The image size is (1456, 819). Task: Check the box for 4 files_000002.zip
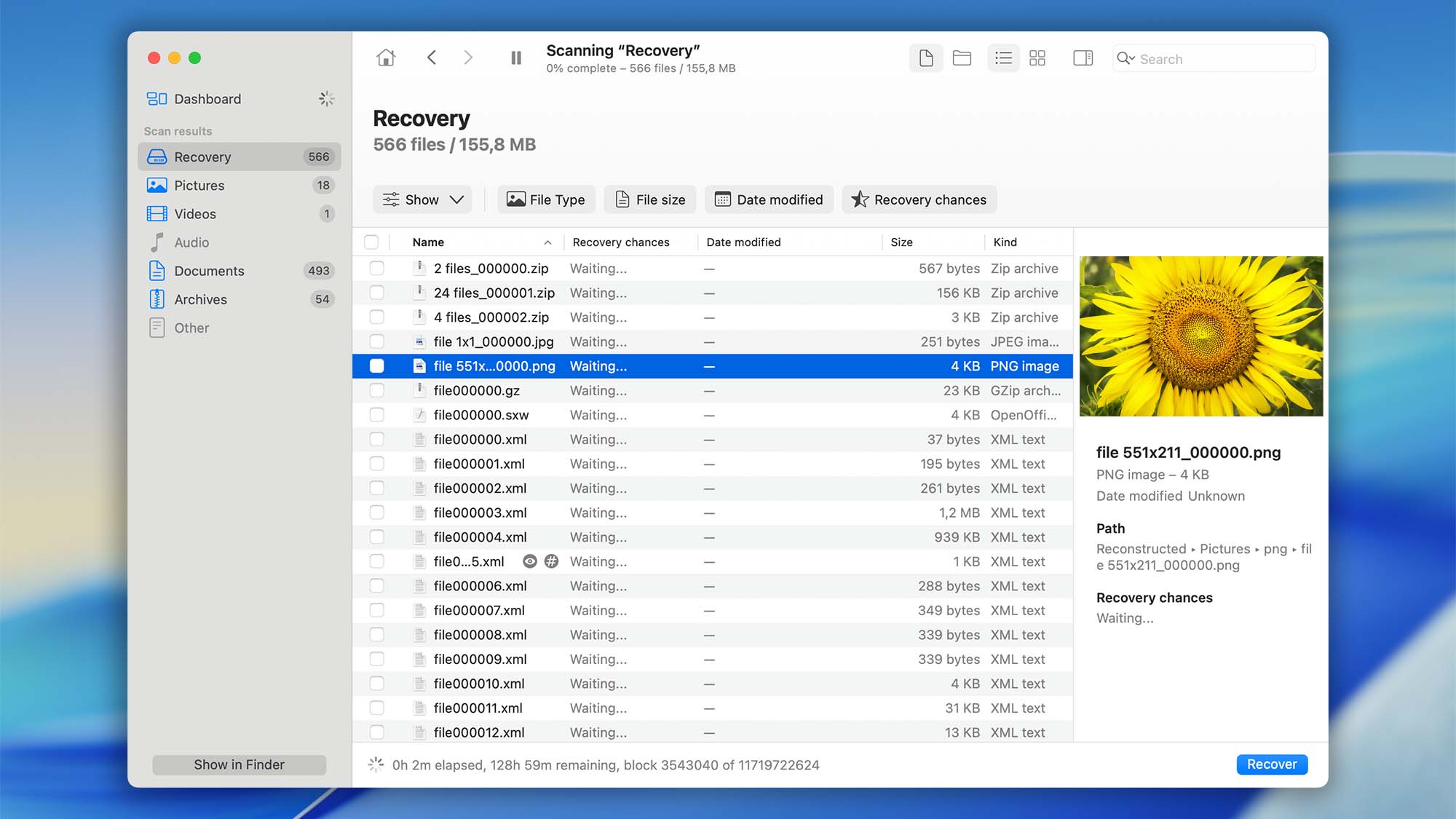(x=376, y=317)
